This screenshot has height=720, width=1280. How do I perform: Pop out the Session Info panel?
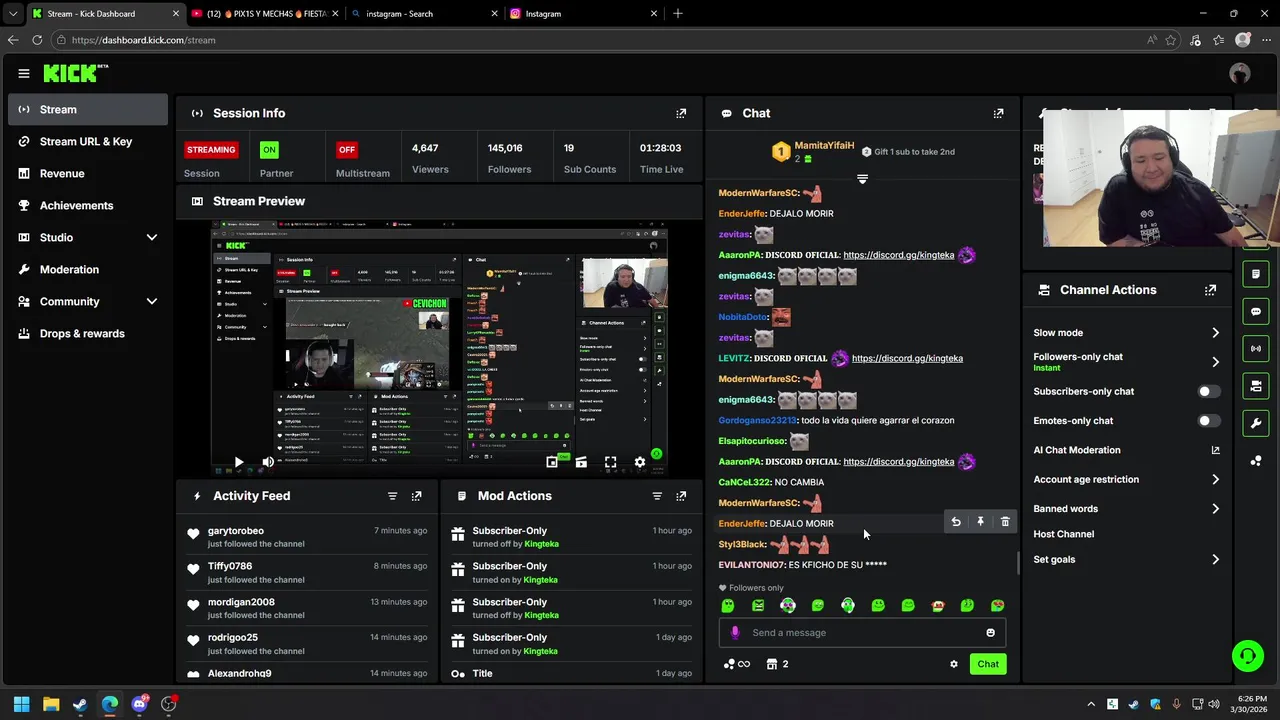pyautogui.click(x=681, y=113)
